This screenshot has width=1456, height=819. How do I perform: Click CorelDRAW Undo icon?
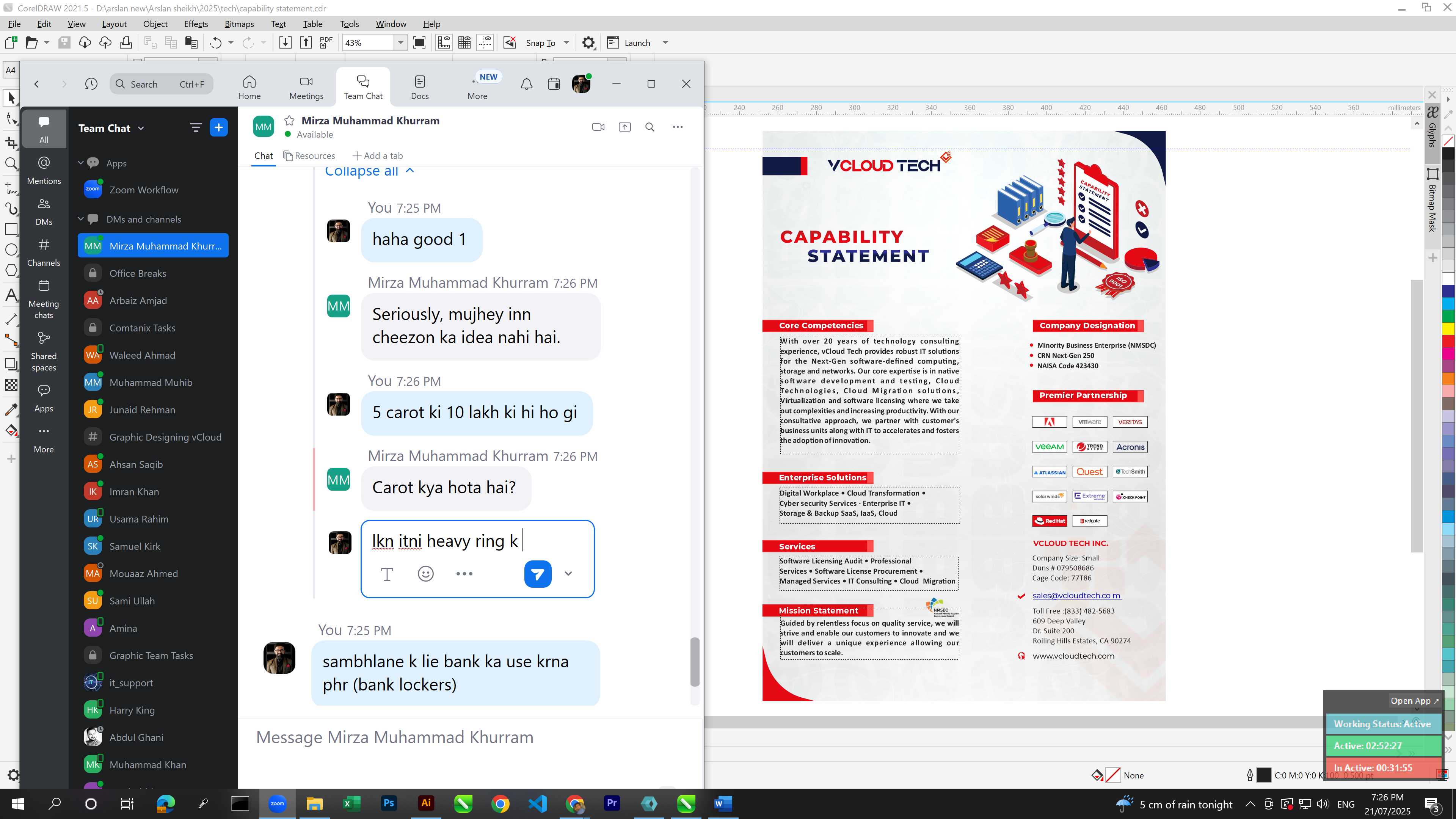pos(215,43)
